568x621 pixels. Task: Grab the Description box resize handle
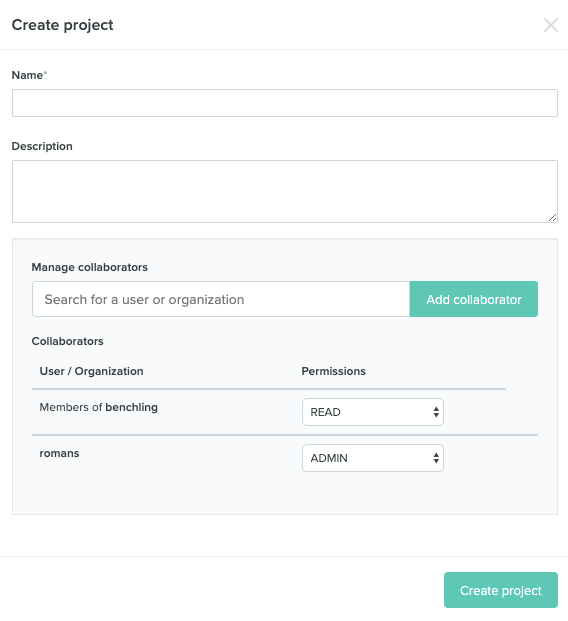[x=553, y=217]
